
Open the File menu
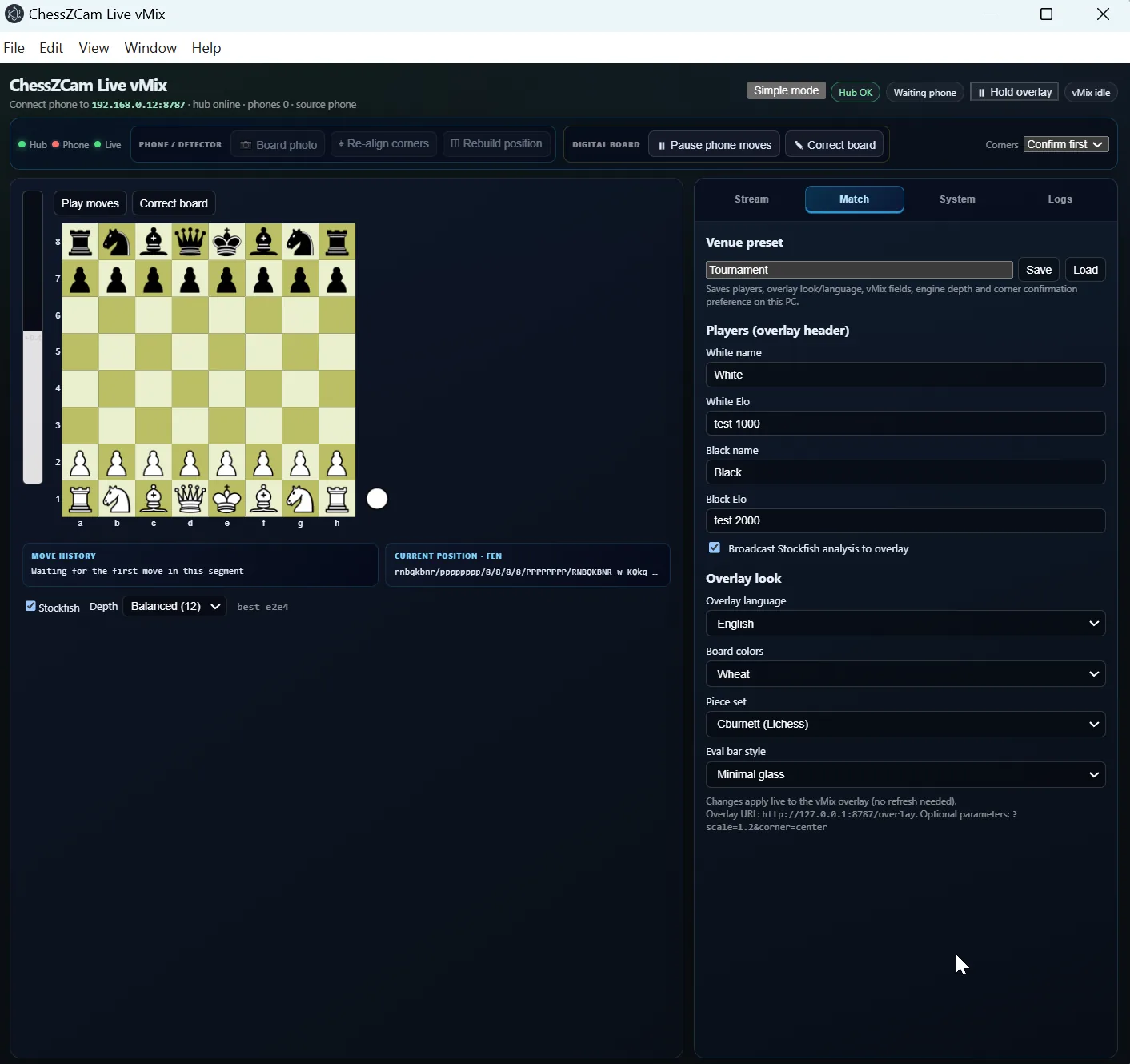[14, 48]
